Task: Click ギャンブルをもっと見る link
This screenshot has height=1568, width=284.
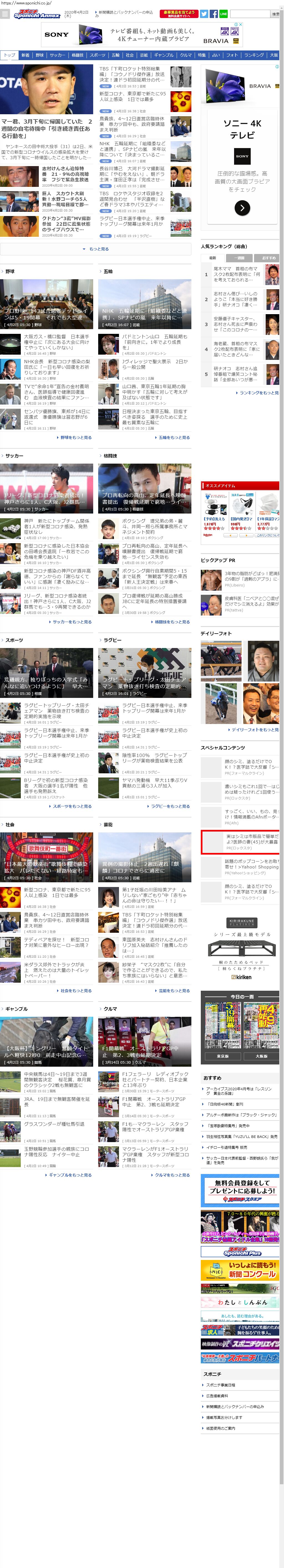Action: [69, 1175]
